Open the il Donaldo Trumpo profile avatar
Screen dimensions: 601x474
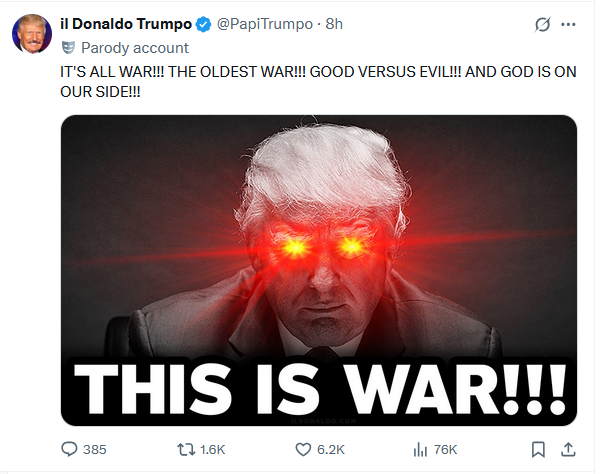(32, 33)
